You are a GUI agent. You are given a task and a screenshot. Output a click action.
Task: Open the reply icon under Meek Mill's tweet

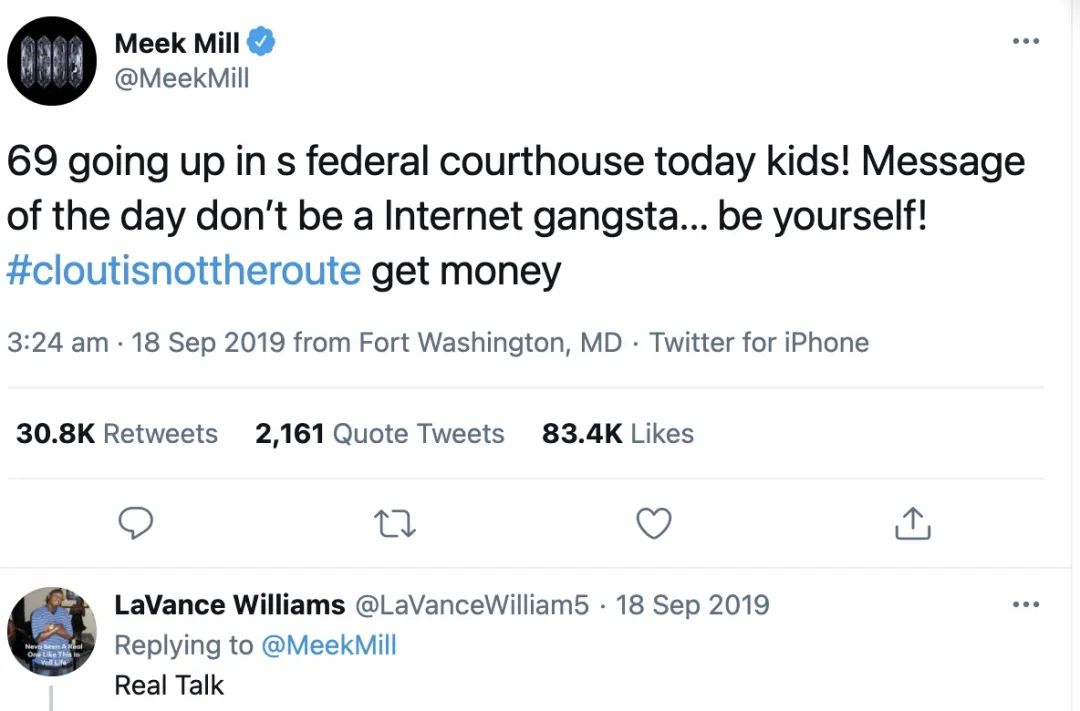[136, 522]
